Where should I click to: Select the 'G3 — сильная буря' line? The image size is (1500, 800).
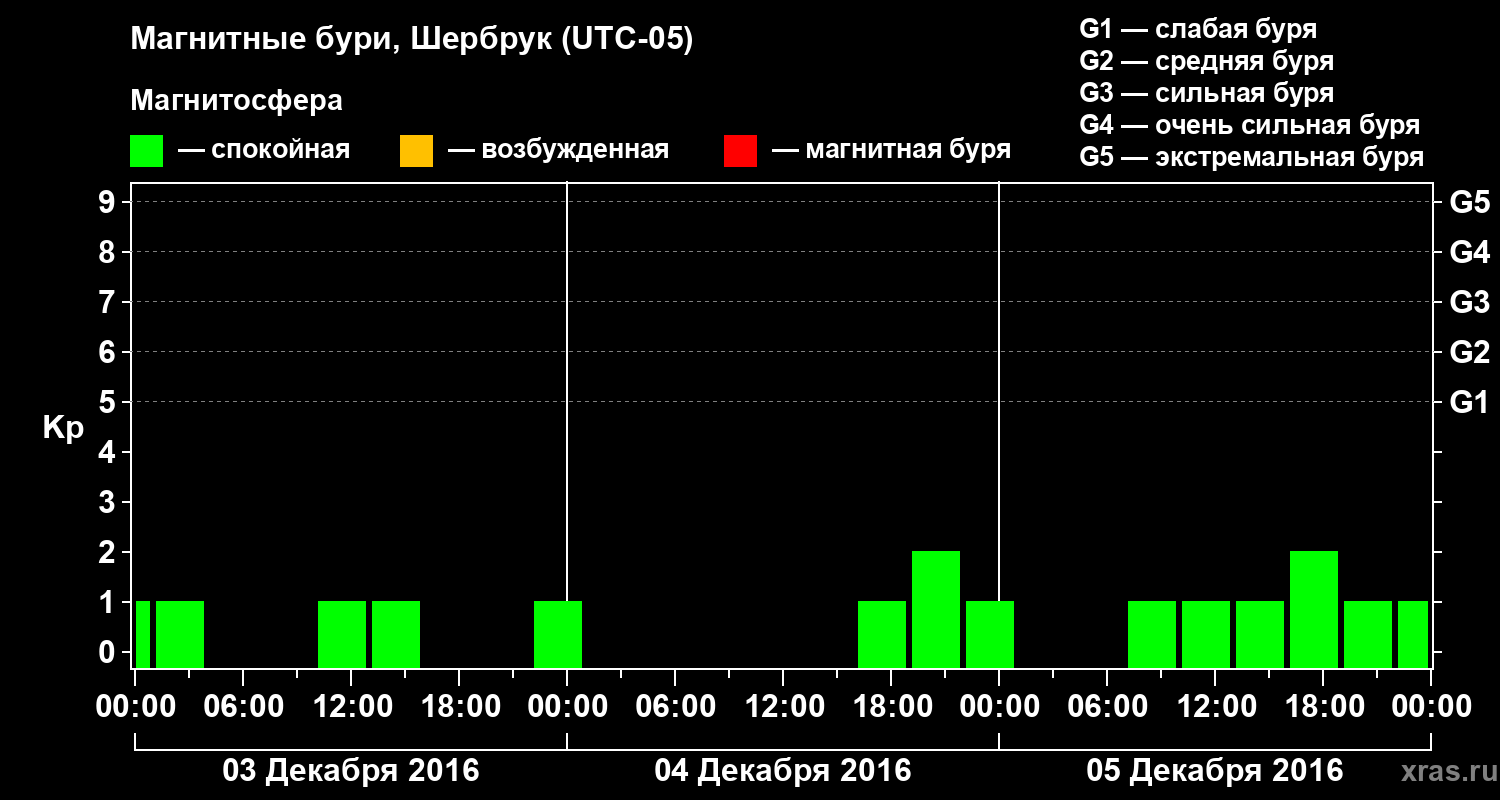[x=1206, y=93]
